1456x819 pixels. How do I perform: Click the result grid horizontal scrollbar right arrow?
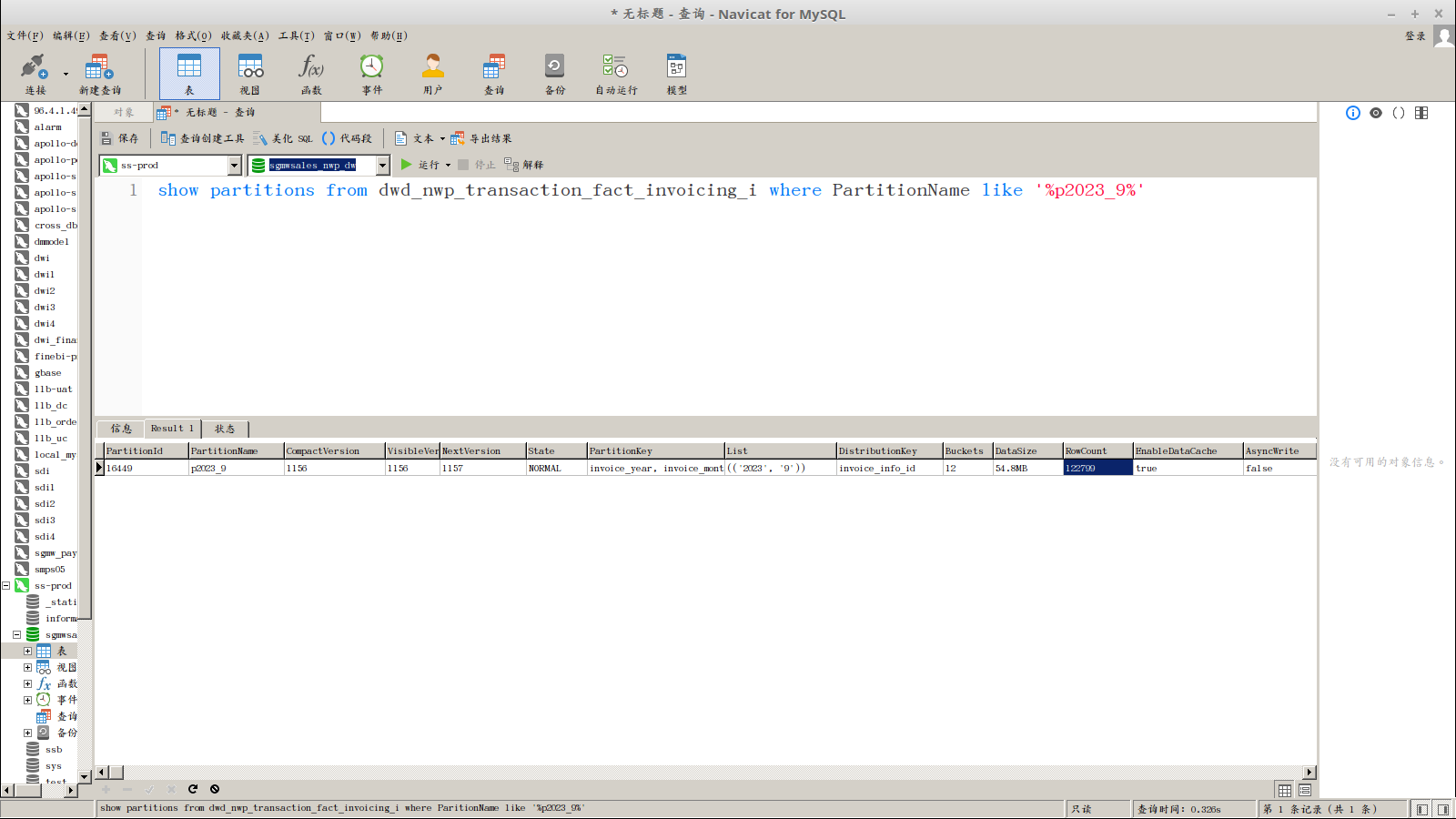(x=1309, y=772)
